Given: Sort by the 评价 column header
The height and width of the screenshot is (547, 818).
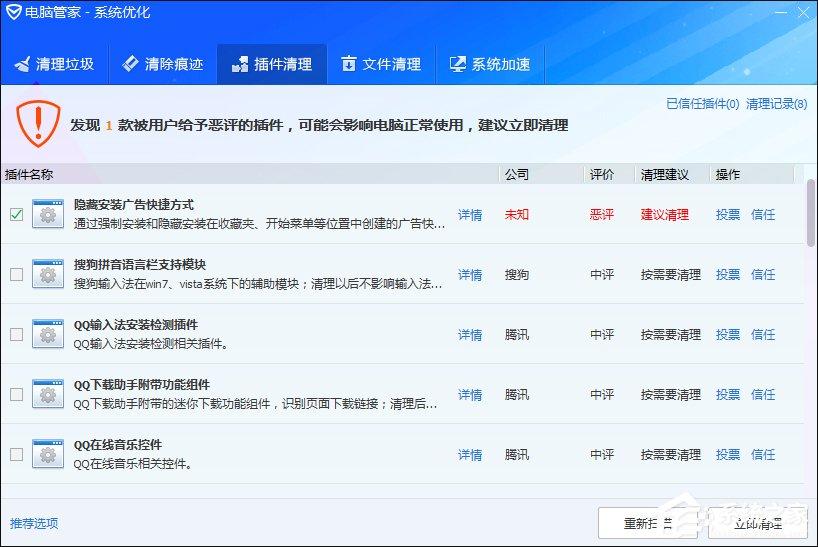Looking at the screenshot, I should click(x=602, y=174).
